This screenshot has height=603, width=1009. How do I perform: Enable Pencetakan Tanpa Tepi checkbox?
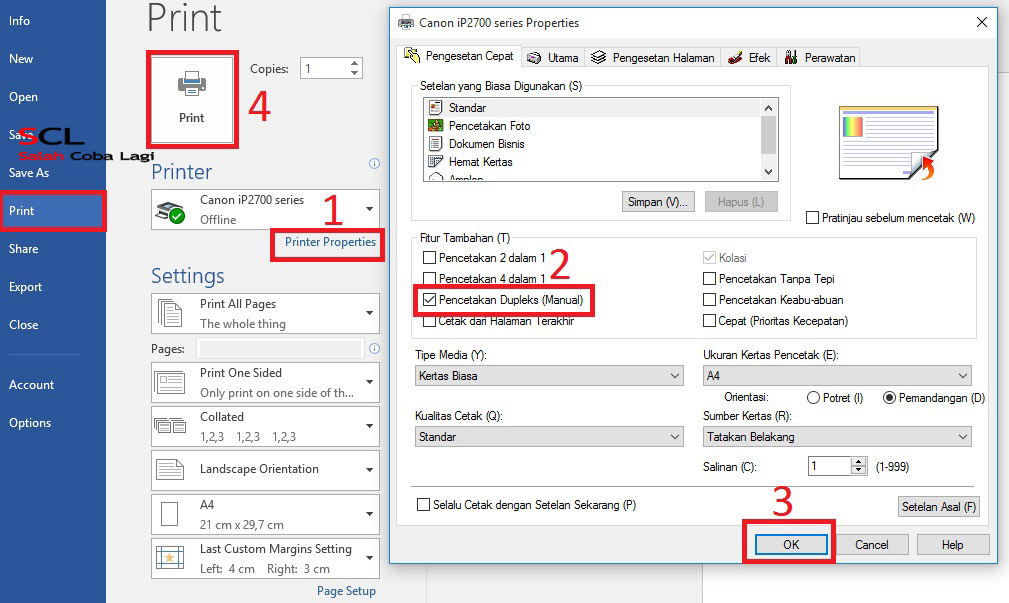[x=709, y=279]
